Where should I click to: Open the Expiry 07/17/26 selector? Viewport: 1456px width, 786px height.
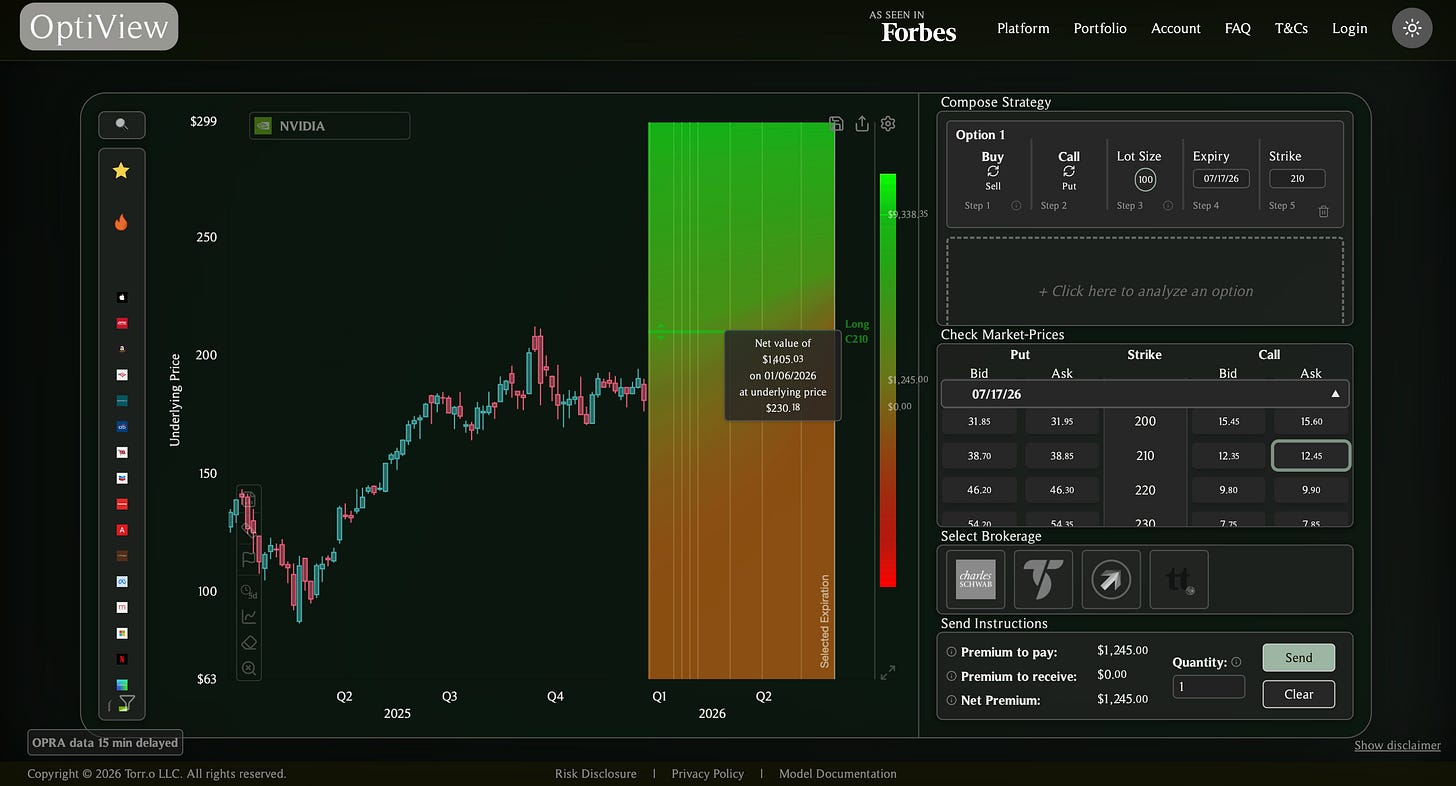point(1221,179)
